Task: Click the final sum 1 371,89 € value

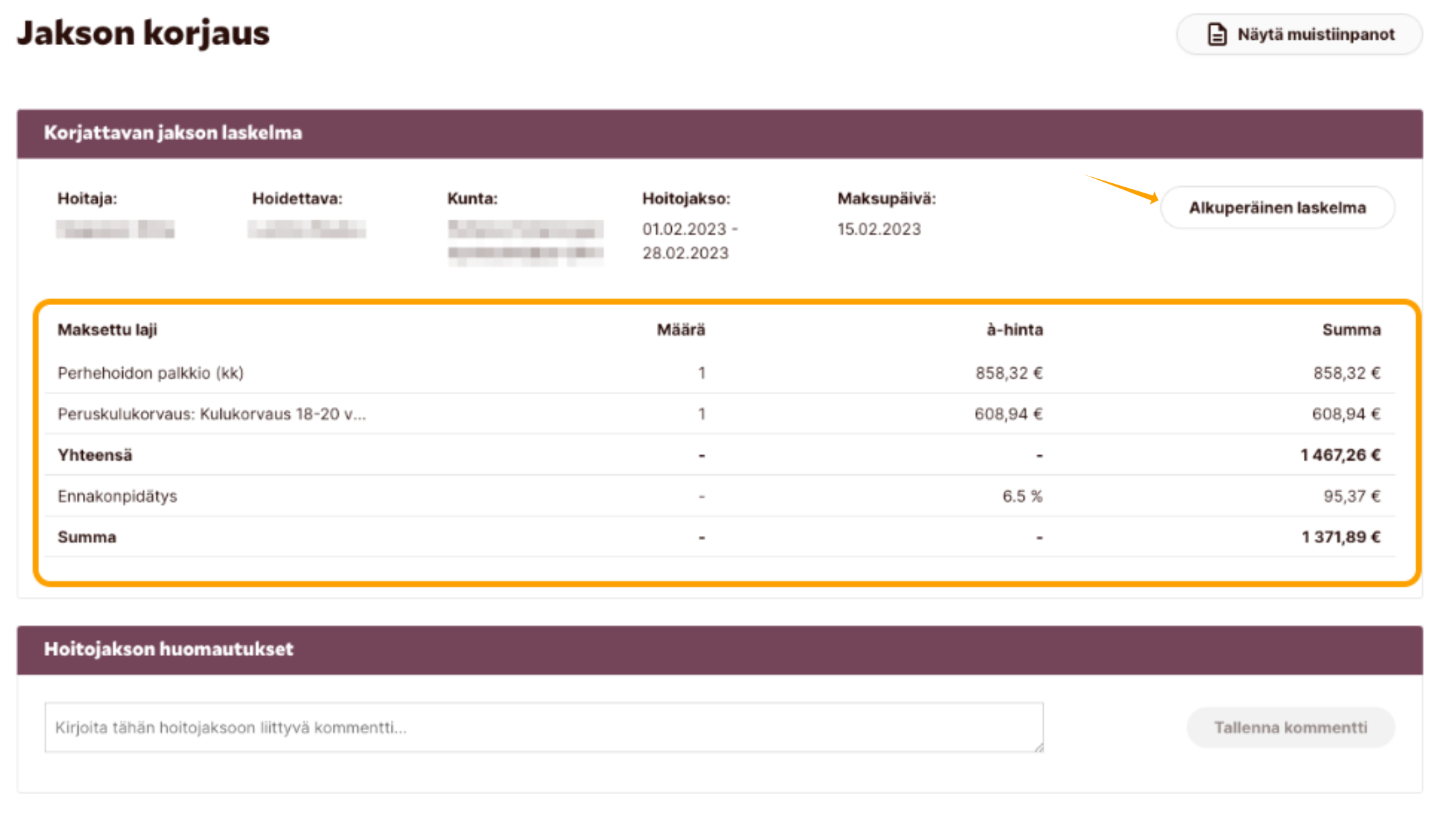Action: tap(1341, 538)
